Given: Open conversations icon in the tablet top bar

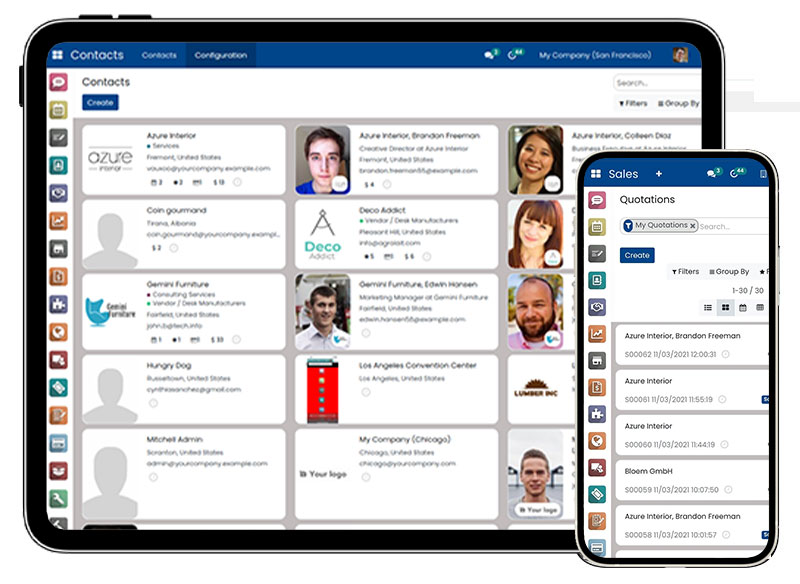Looking at the screenshot, I should tap(491, 54).
